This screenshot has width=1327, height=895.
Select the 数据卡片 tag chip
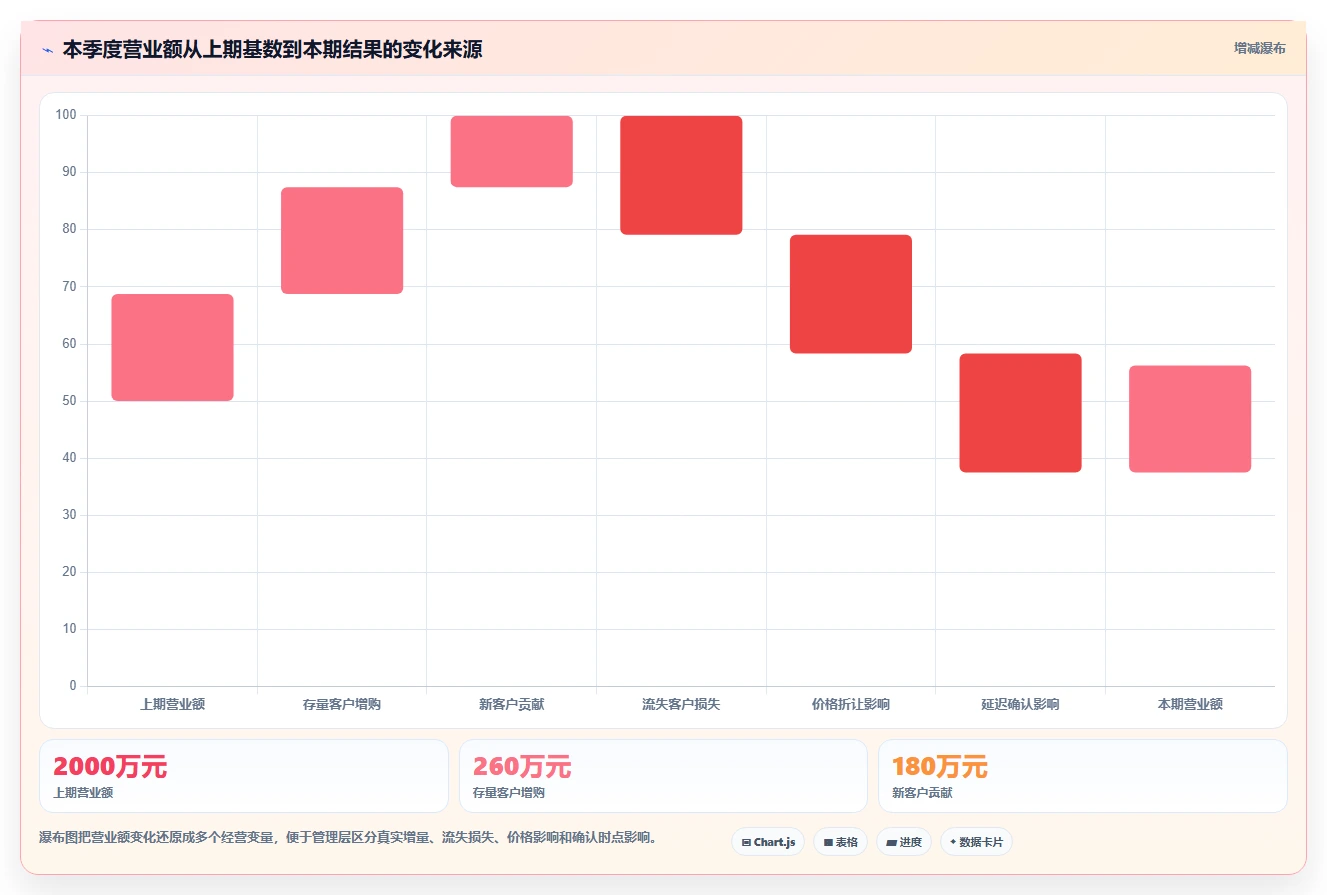(976, 842)
